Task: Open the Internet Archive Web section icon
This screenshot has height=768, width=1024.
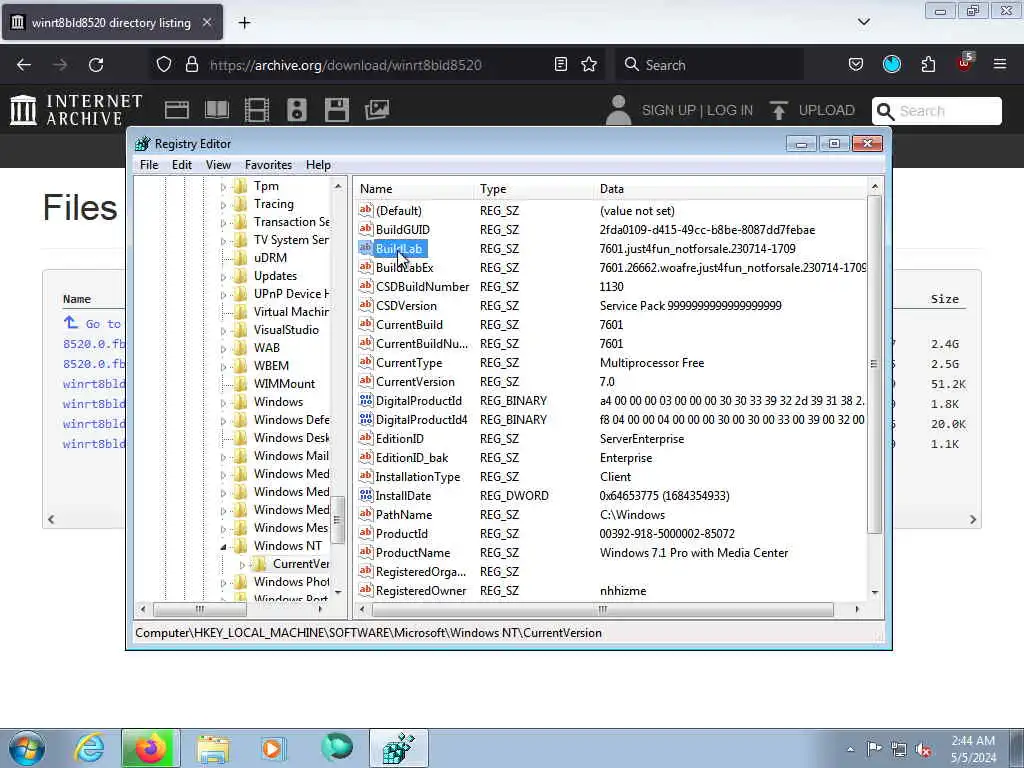Action: click(x=176, y=110)
